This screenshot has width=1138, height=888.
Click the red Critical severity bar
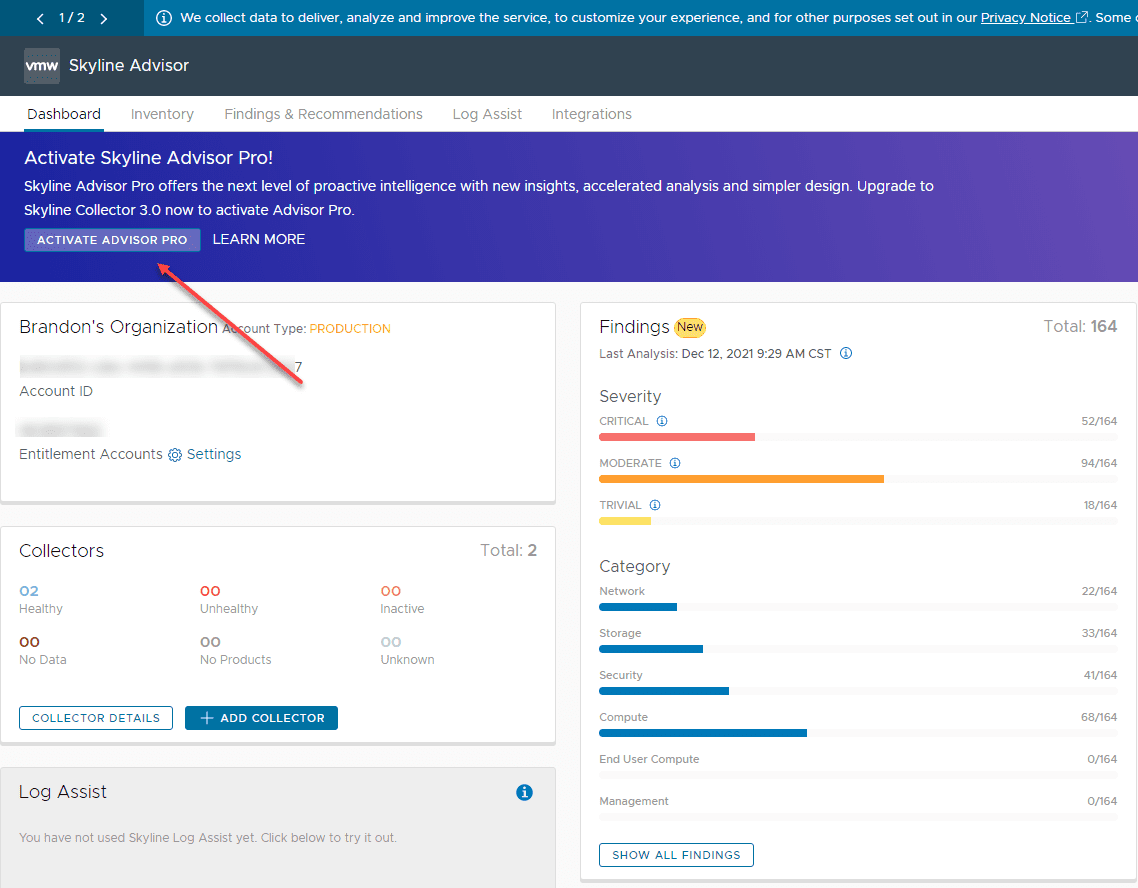coord(677,437)
